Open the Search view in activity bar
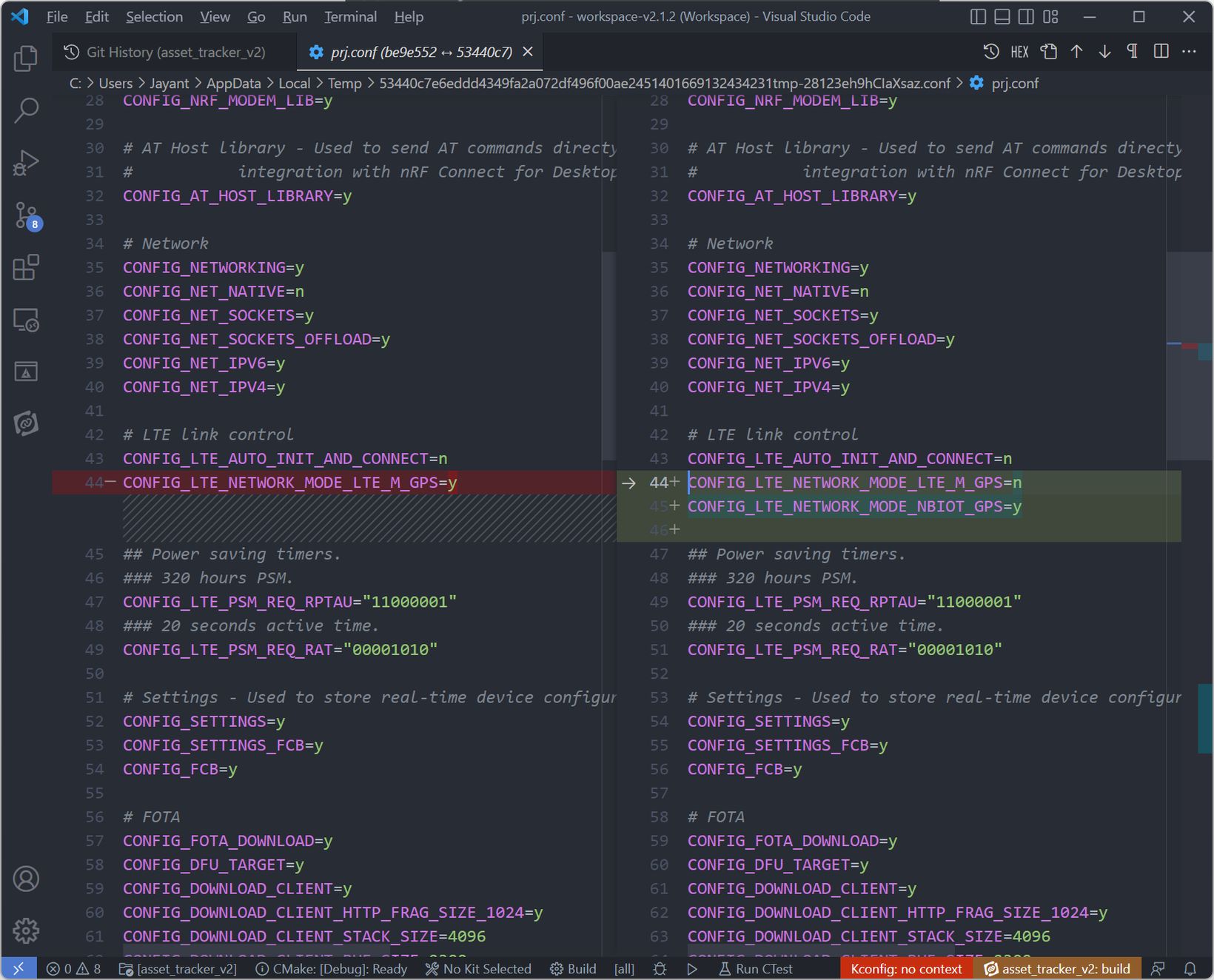 tap(26, 110)
